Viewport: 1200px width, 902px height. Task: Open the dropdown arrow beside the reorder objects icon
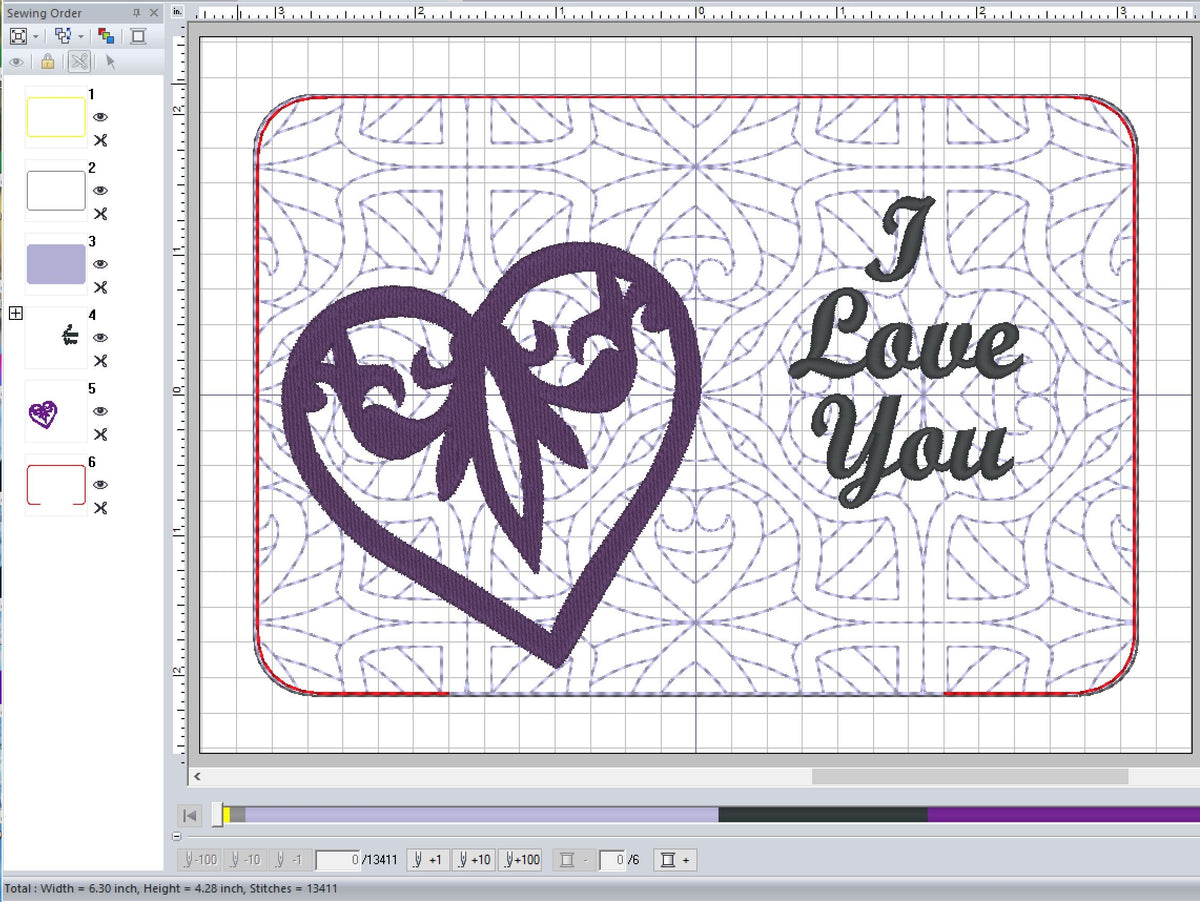click(x=80, y=36)
